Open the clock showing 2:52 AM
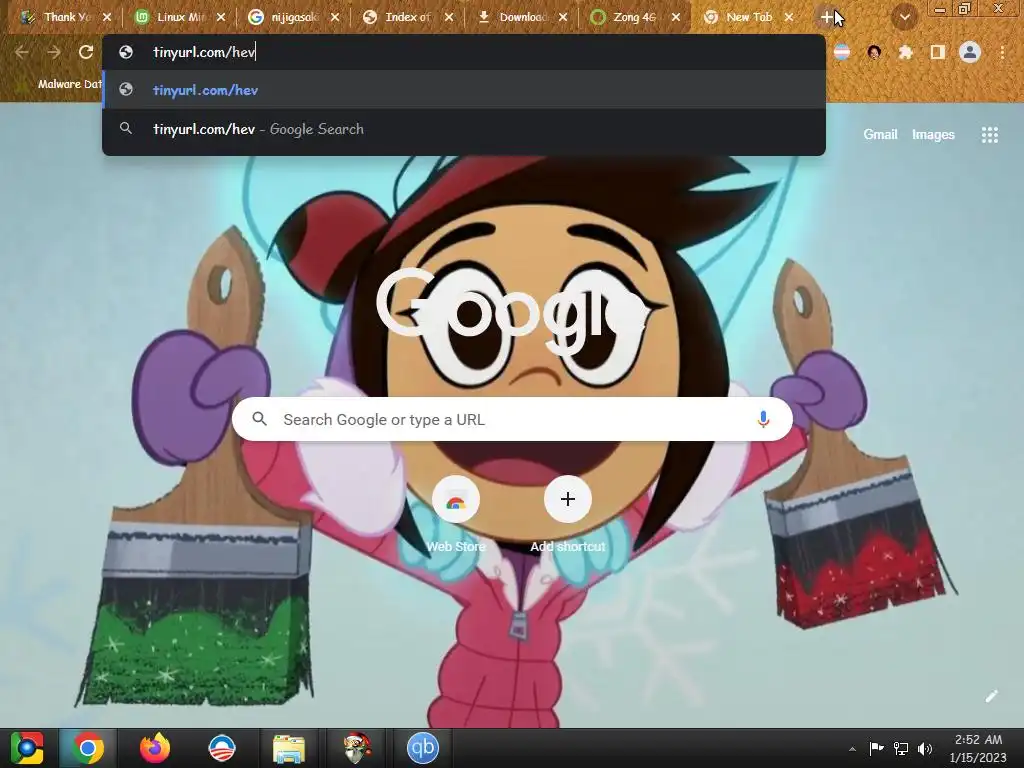Screen dimensions: 1024x768 [x=978, y=748]
